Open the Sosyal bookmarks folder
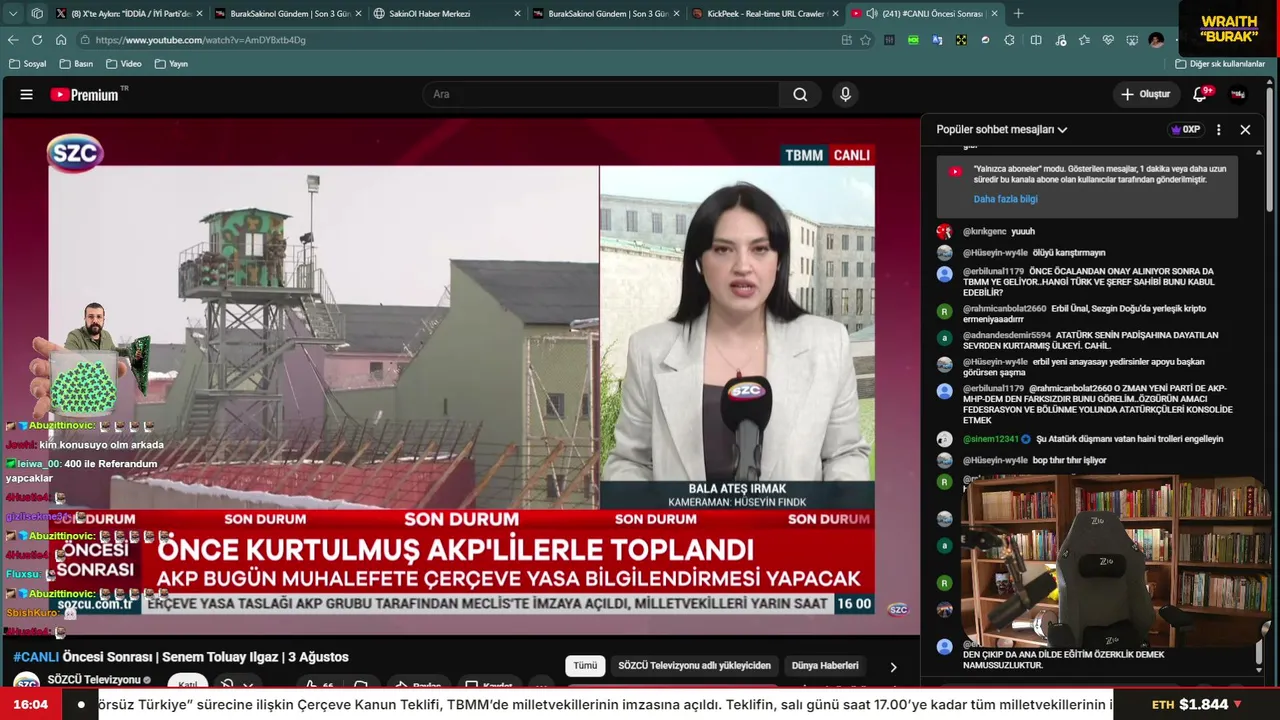Viewport: 1280px width, 720px height. coord(28,64)
